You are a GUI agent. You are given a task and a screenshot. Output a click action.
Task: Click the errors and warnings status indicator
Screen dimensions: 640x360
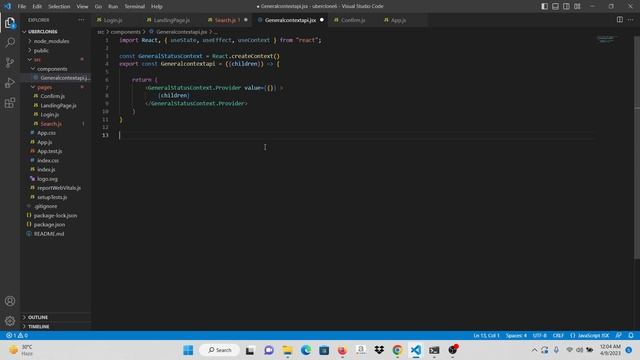coord(17,336)
